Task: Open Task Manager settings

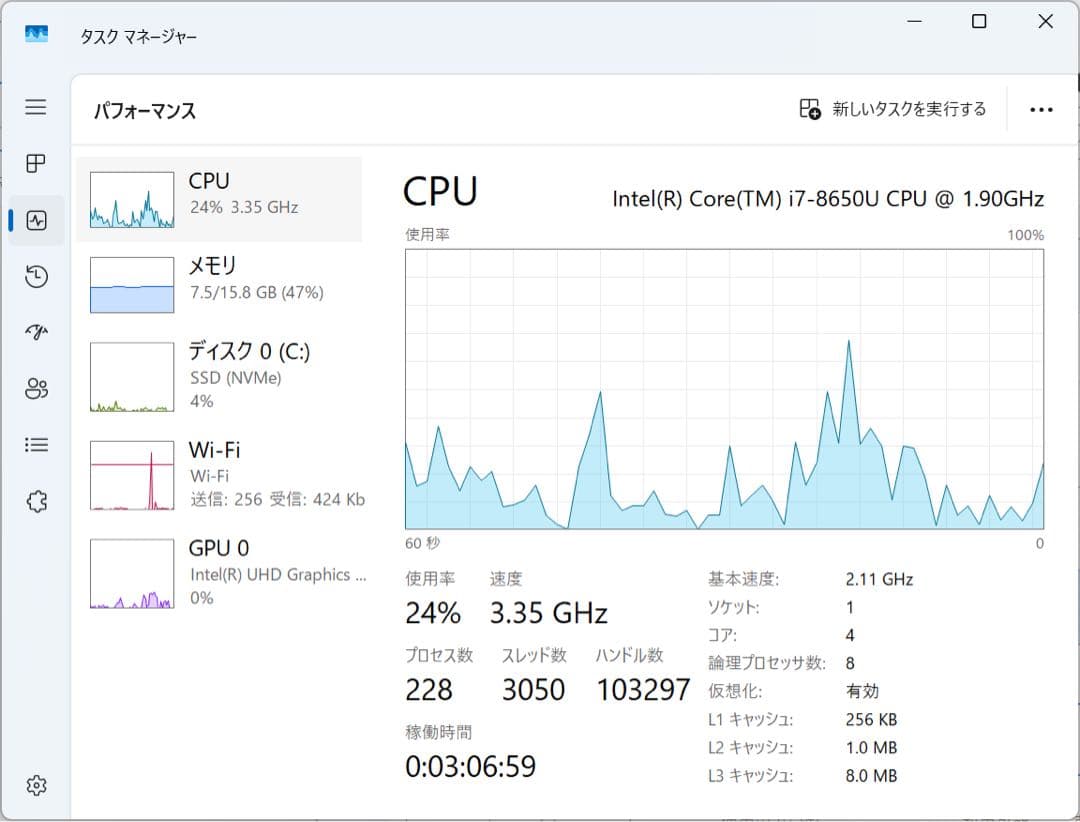Action: click(36, 786)
